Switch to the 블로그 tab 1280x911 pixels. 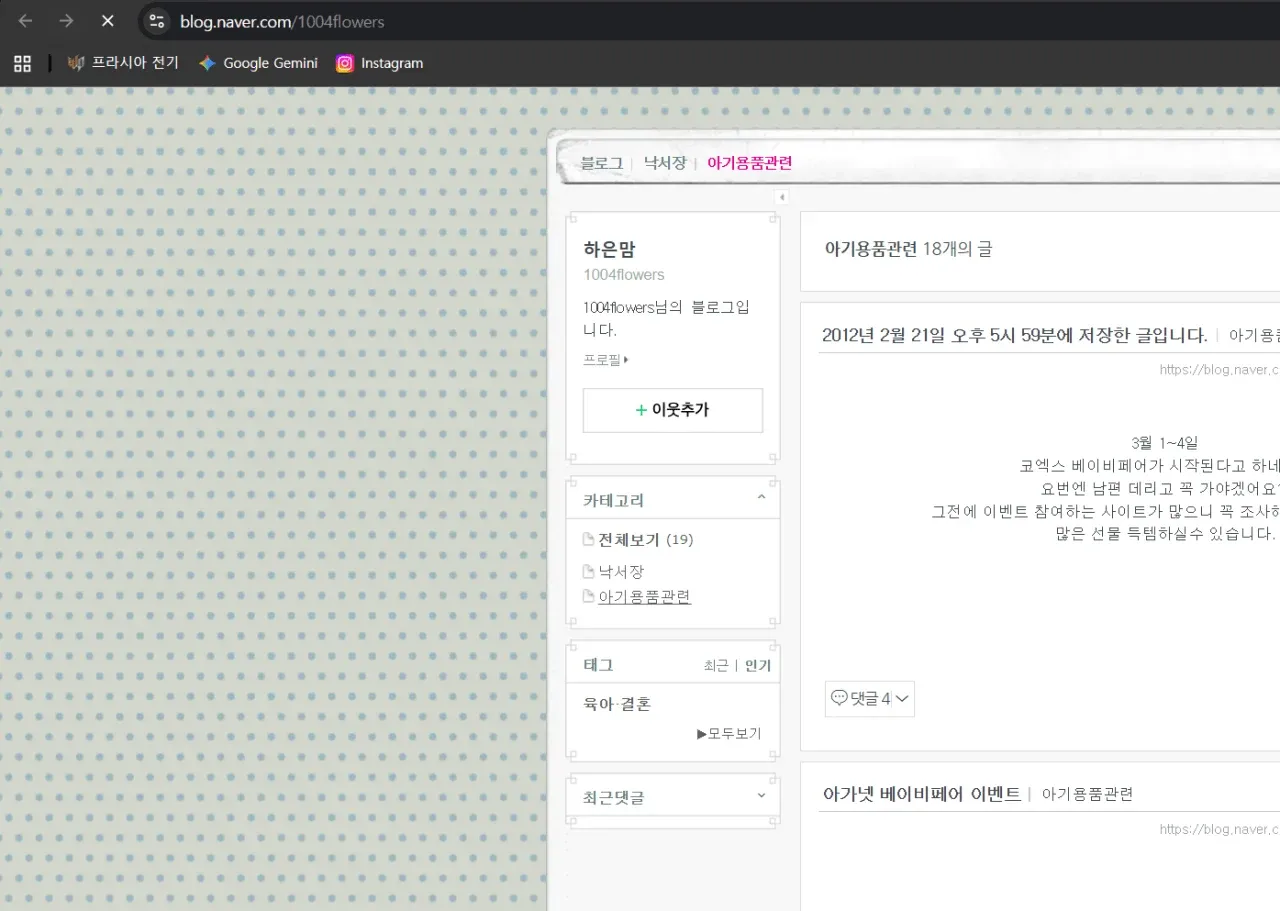601,162
